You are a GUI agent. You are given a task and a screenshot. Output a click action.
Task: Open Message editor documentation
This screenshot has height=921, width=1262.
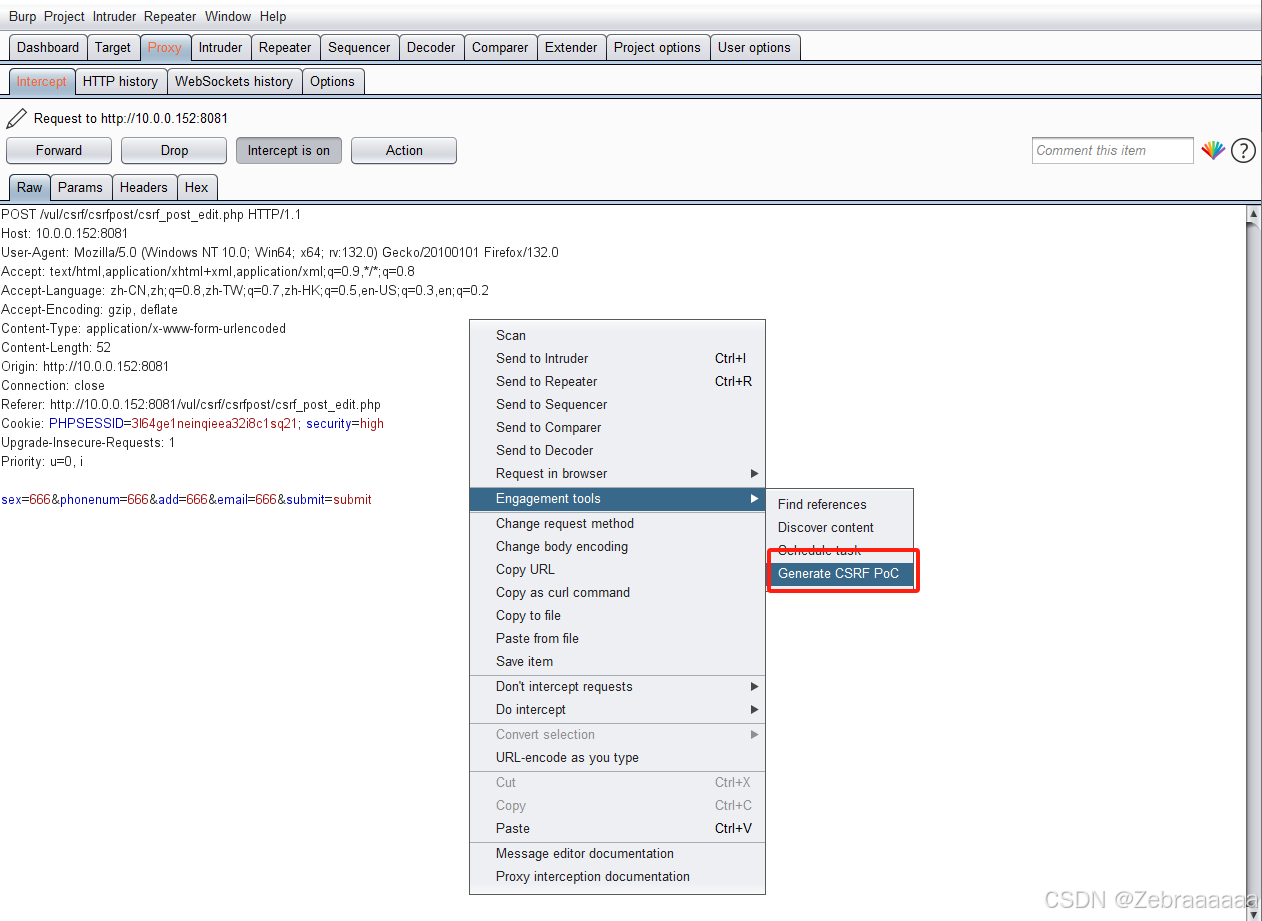point(617,853)
